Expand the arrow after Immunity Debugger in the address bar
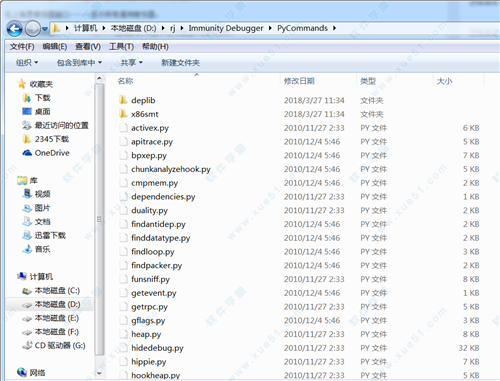The image size is (500, 381). click(x=270, y=28)
